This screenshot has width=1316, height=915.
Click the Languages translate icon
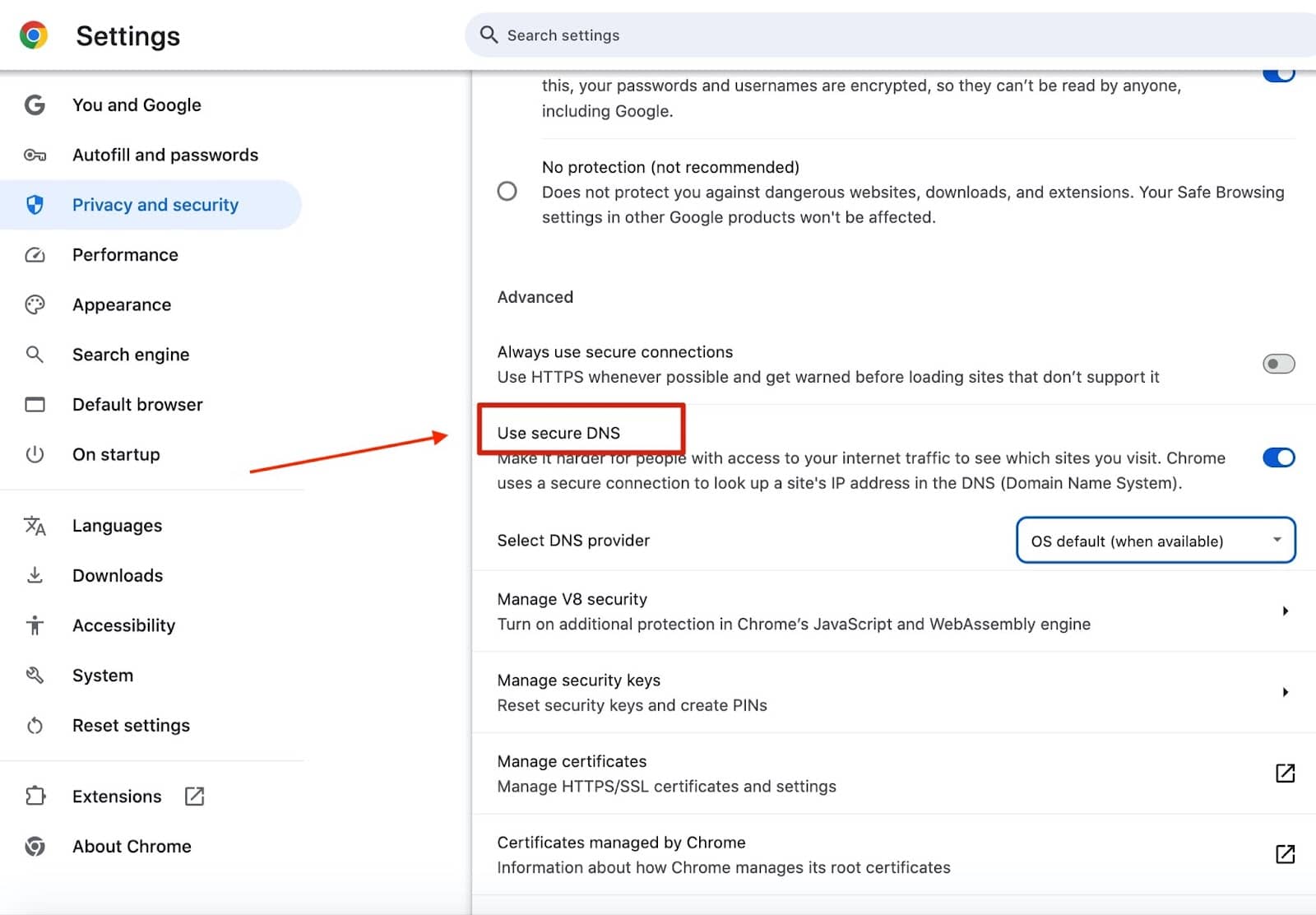point(35,526)
